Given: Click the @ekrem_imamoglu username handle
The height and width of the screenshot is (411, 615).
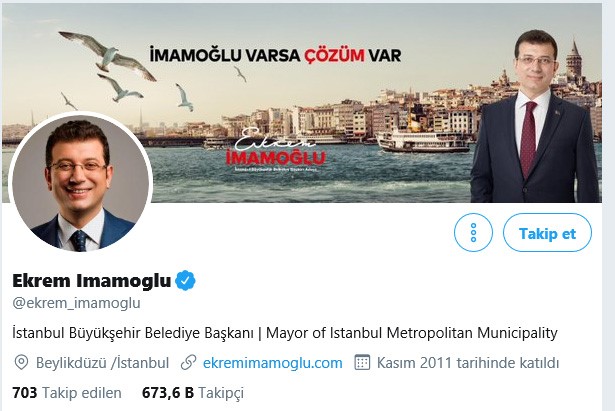Looking at the screenshot, I should click(76, 303).
